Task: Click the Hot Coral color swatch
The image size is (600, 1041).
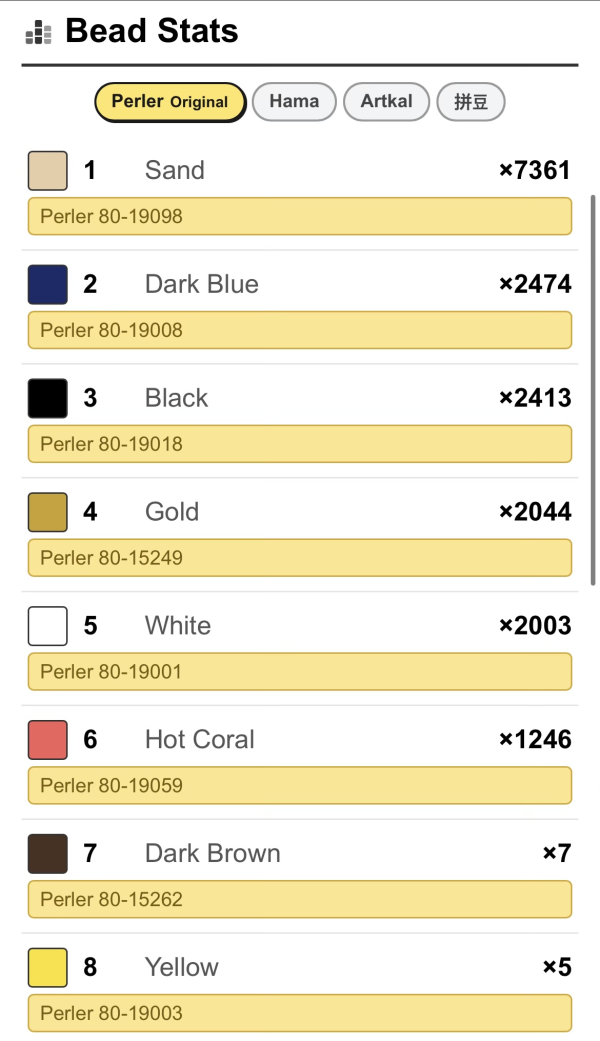Action: pyautogui.click(x=48, y=740)
